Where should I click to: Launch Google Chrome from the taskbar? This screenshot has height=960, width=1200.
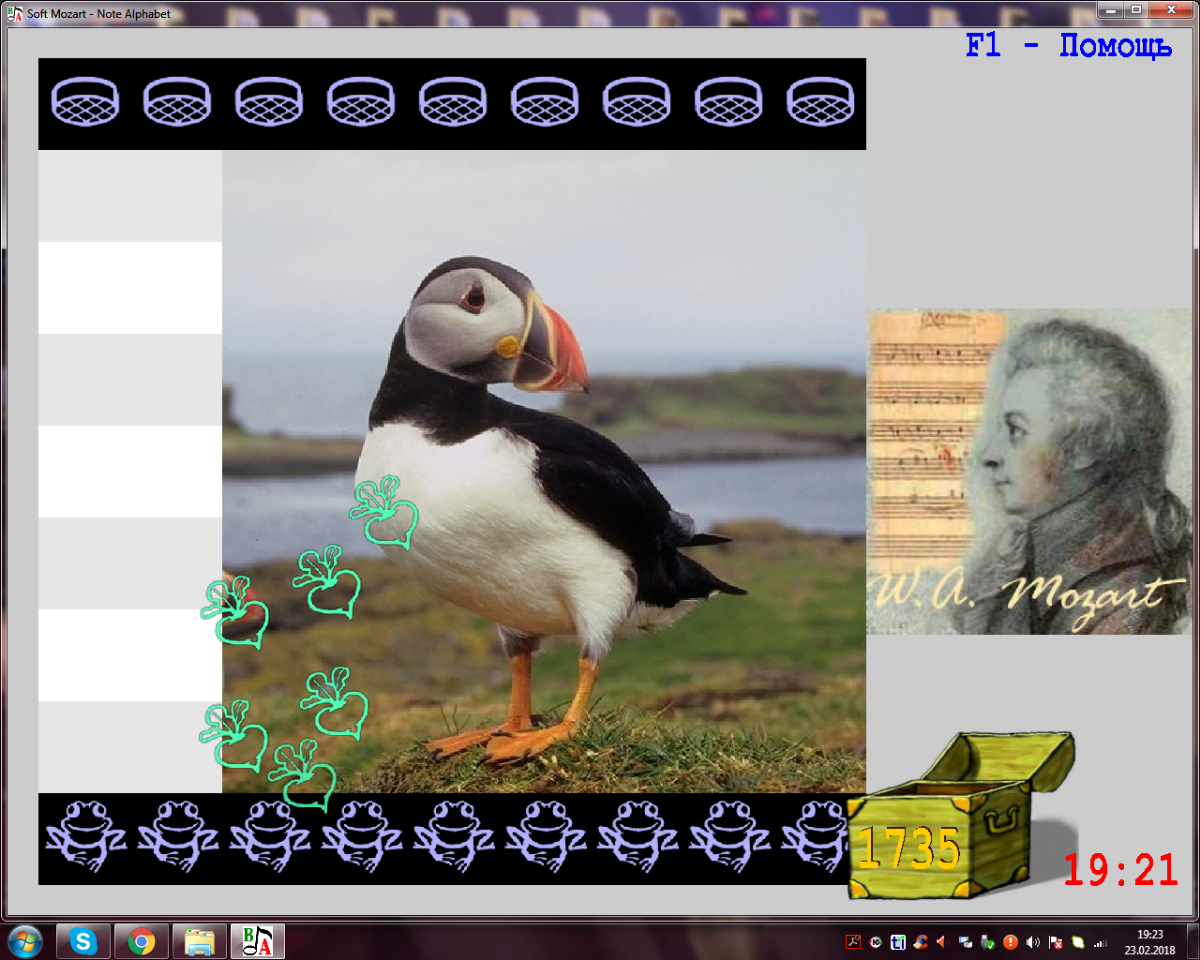click(x=141, y=941)
